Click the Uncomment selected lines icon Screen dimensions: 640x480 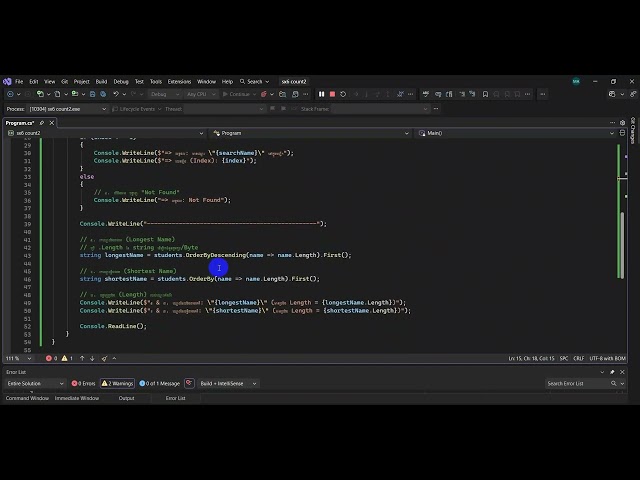pos(472,94)
